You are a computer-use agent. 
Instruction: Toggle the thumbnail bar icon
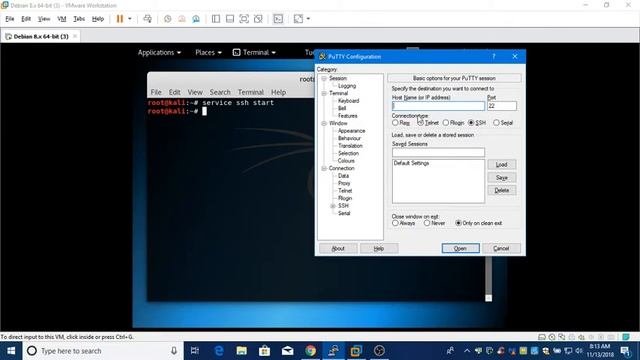(x=230, y=19)
